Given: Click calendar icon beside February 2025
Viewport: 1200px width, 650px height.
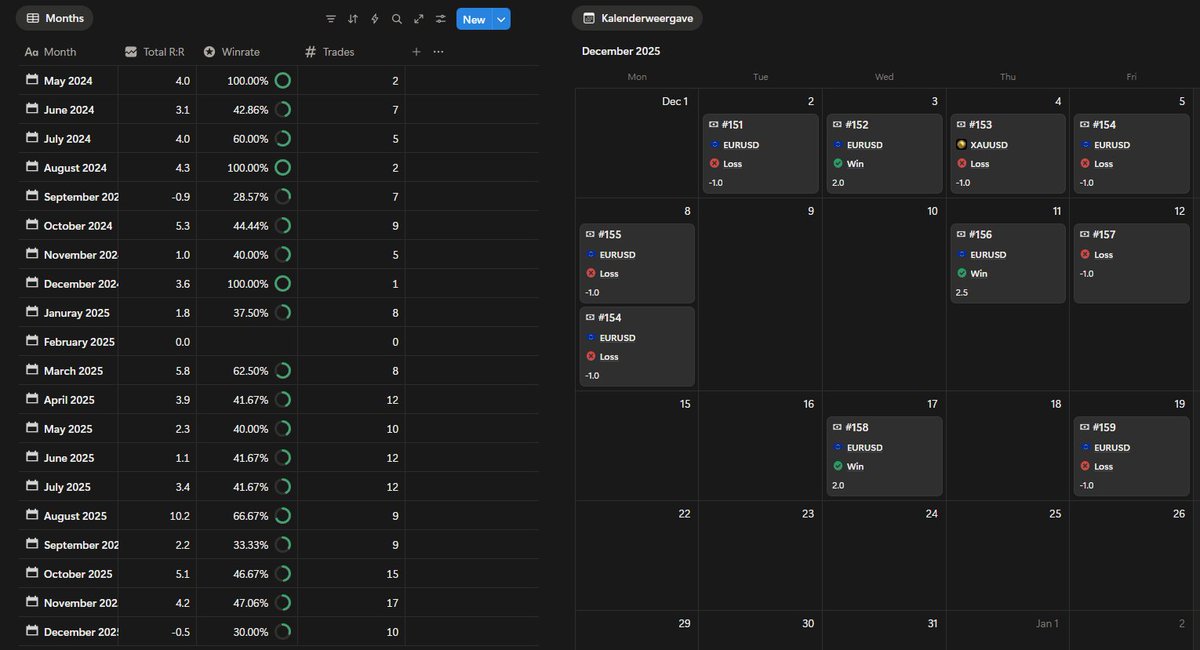Looking at the screenshot, I should [x=32, y=341].
